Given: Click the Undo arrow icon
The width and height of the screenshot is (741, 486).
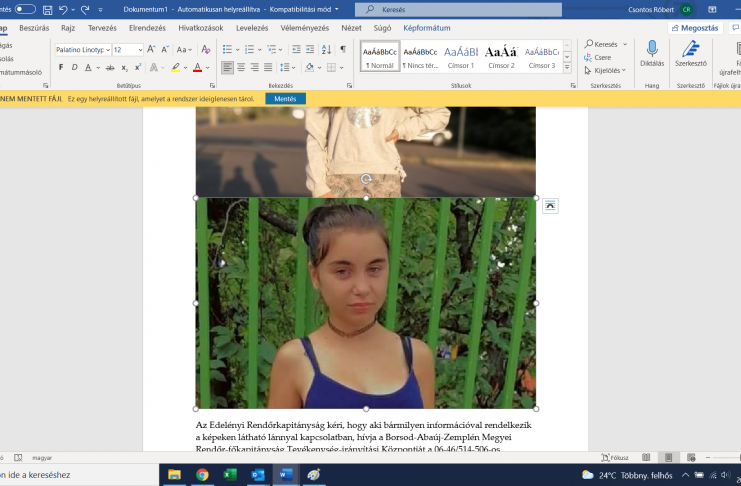Looking at the screenshot, I should pyautogui.click(x=63, y=9).
